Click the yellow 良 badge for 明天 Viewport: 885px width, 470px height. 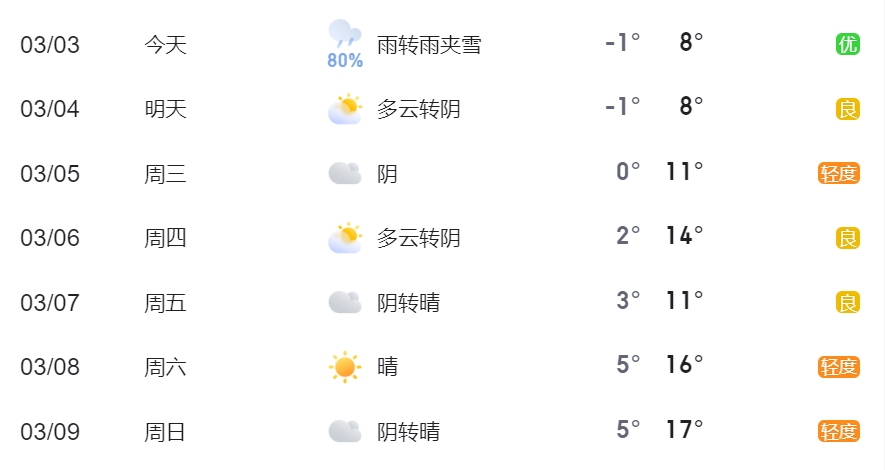(x=848, y=109)
